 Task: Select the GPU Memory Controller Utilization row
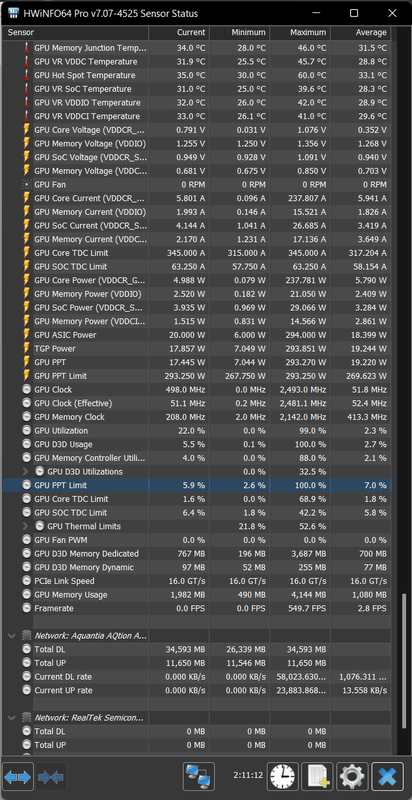coord(197,458)
